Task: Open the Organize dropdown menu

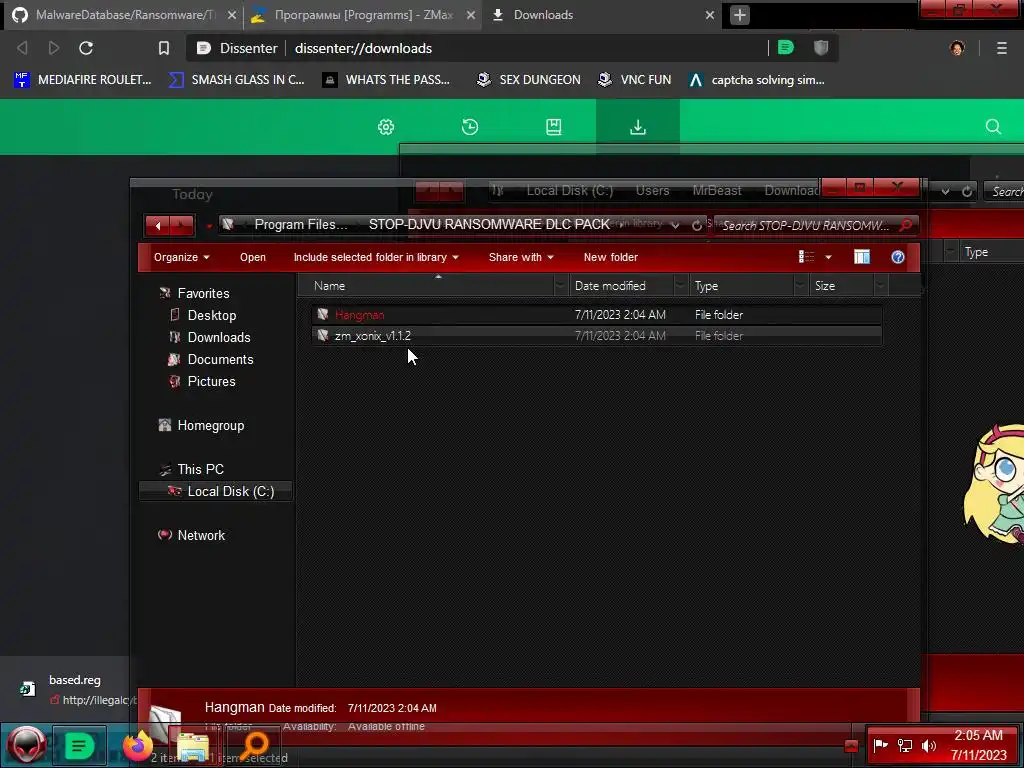Action: point(182,257)
